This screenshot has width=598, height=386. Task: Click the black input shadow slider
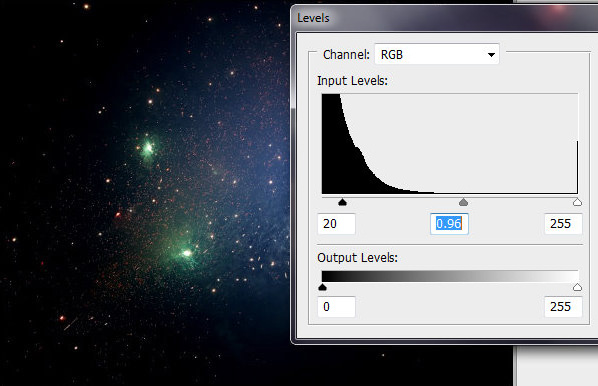pos(342,202)
